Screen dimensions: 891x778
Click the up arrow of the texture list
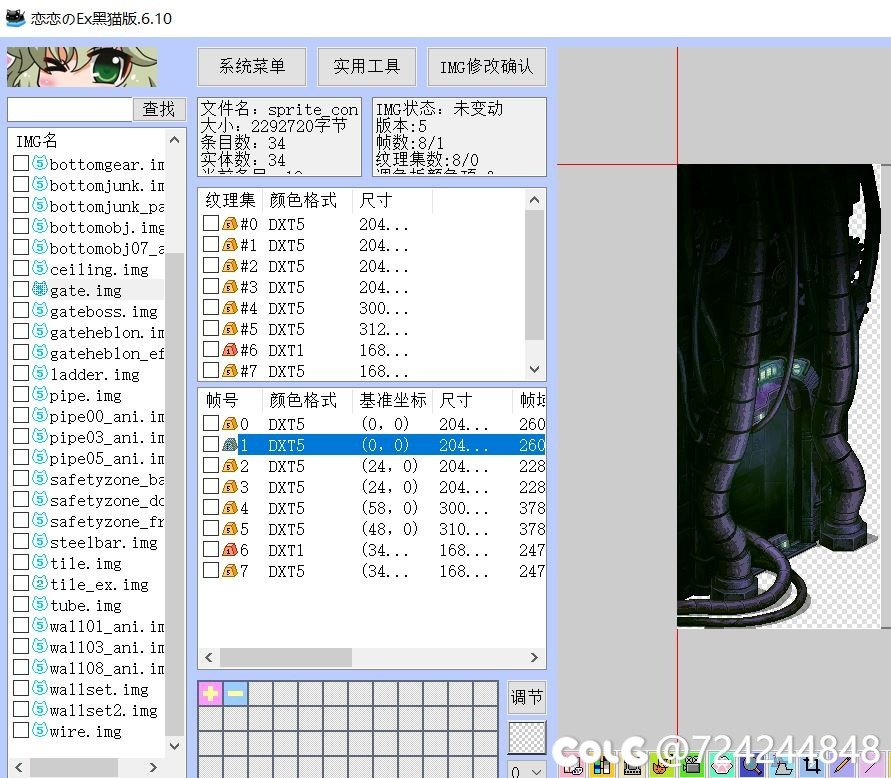coord(534,200)
